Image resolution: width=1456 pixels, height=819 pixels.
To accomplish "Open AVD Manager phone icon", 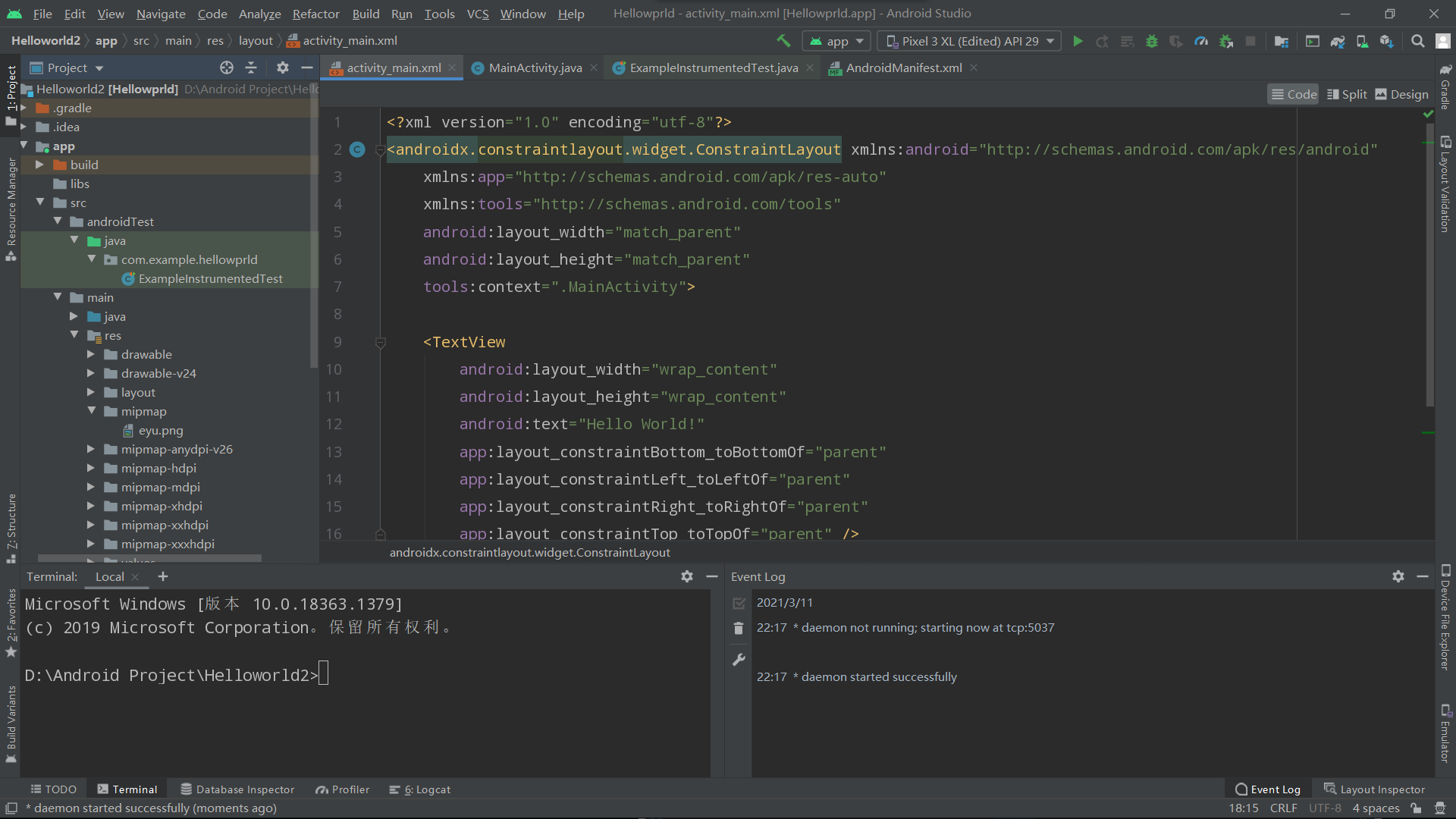I will [1362, 41].
